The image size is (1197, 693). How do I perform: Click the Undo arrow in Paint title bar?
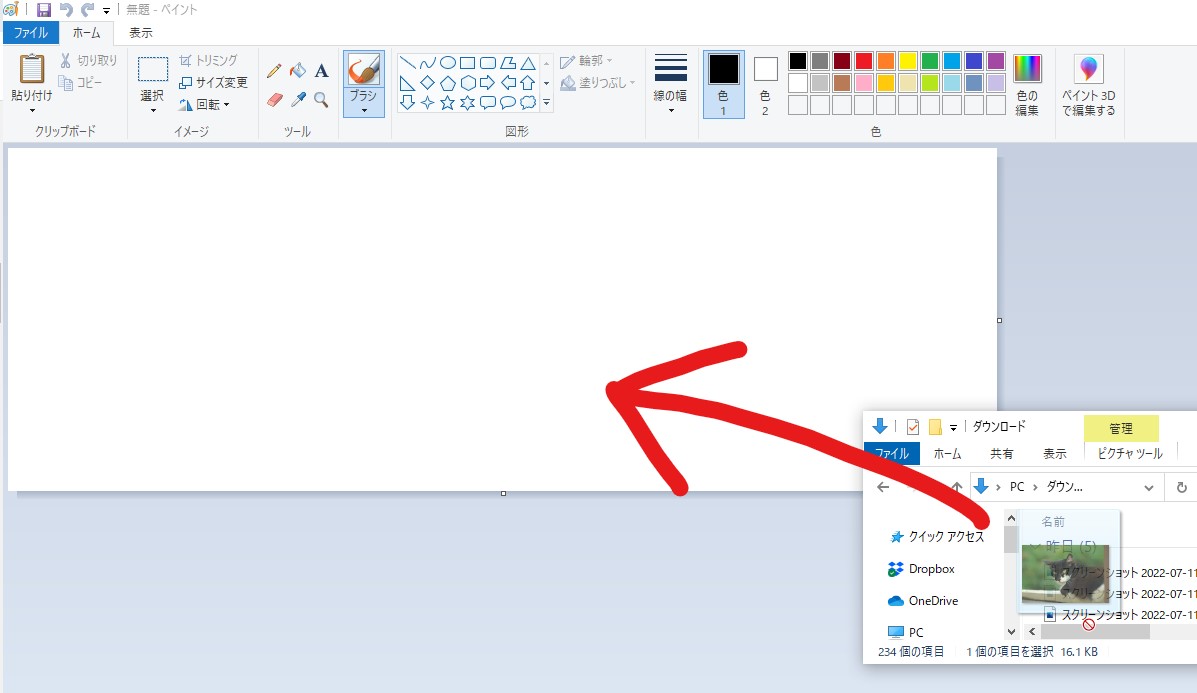coord(66,10)
